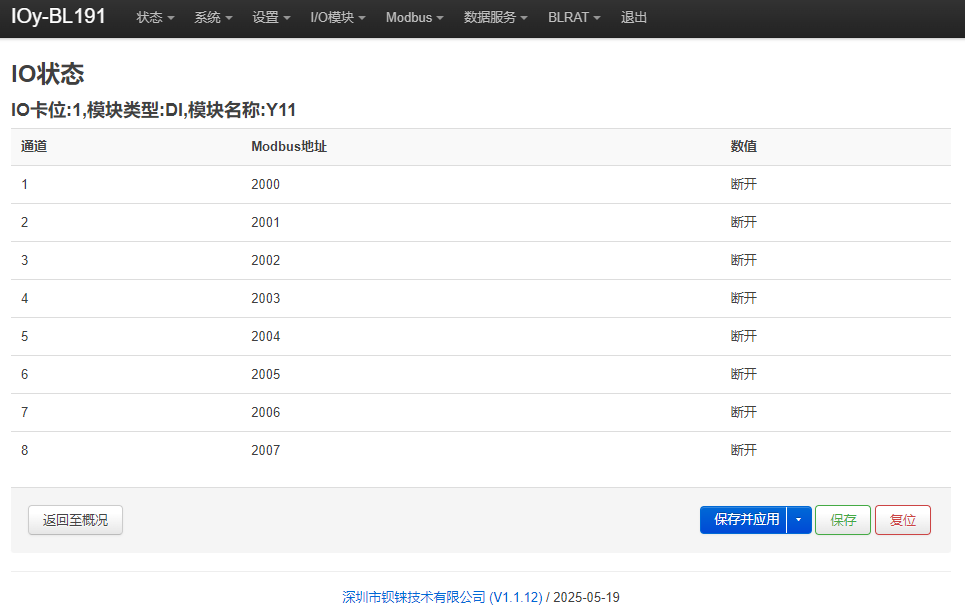The image size is (965, 614).
Task: Select Modbus address 2005 cell
Action: tap(265, 375)
